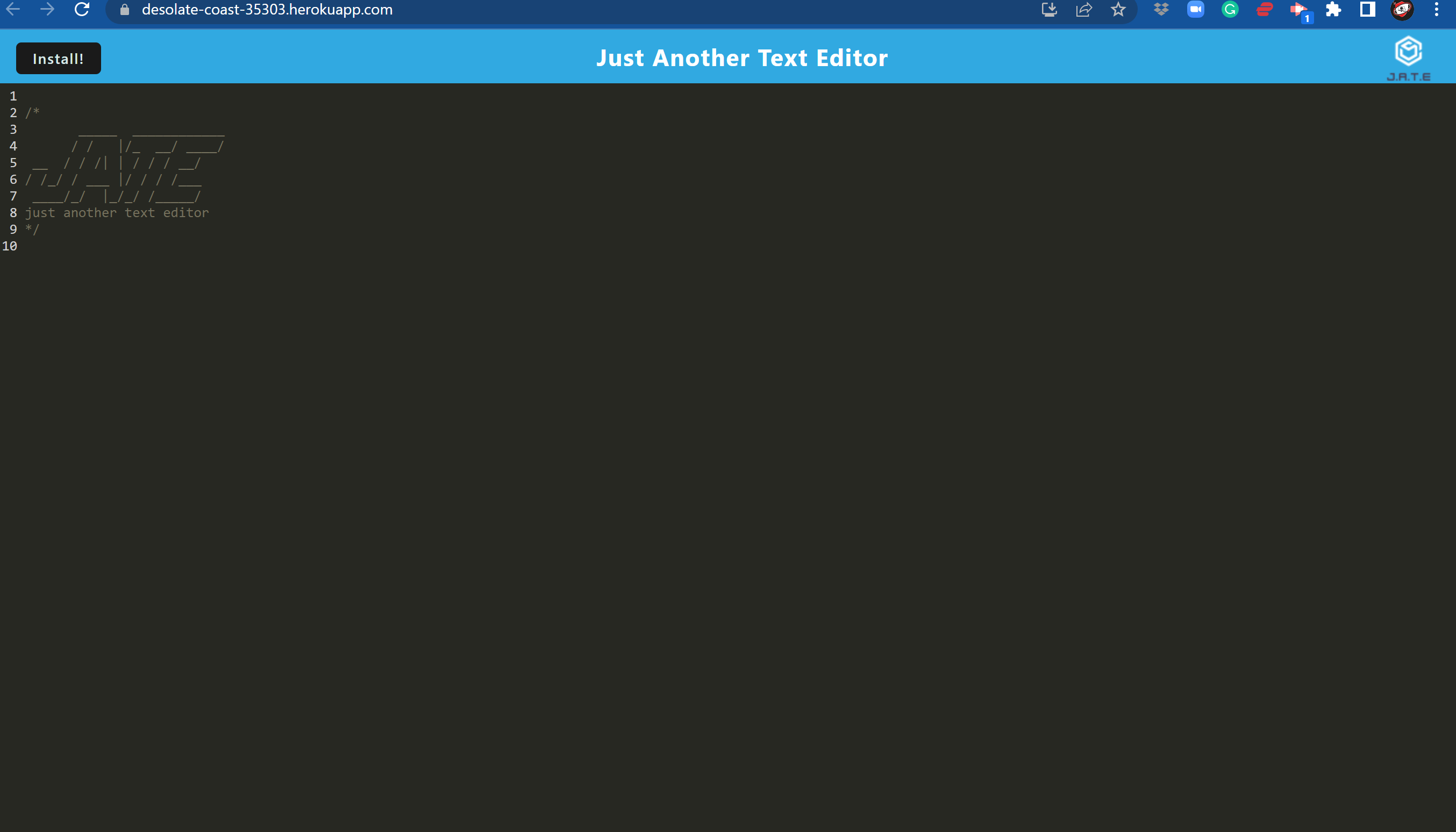Click the Extensions puzzle piece icon

[1333, 9]
